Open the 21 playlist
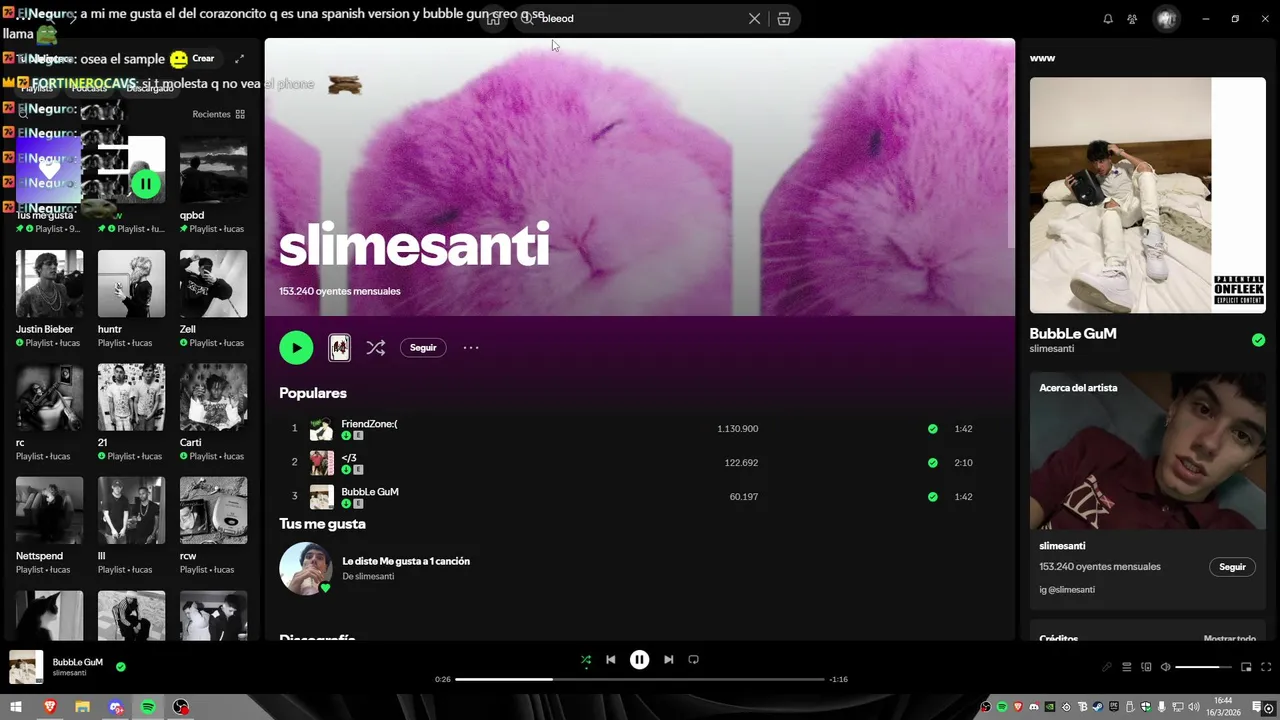 [131, 411]
